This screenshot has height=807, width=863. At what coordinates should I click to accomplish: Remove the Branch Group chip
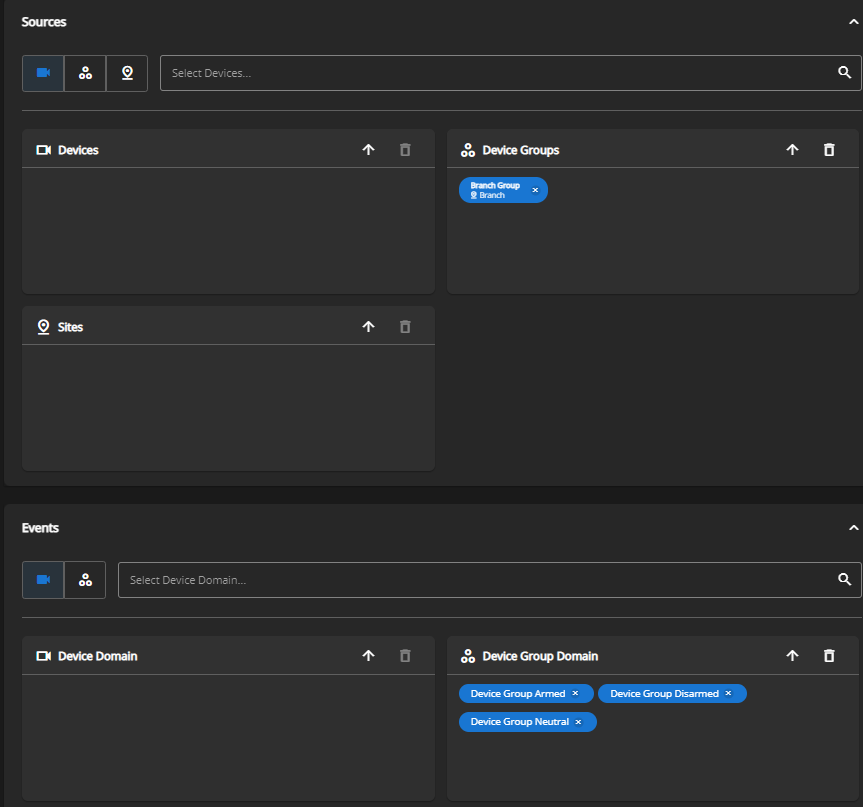[535, 190]
